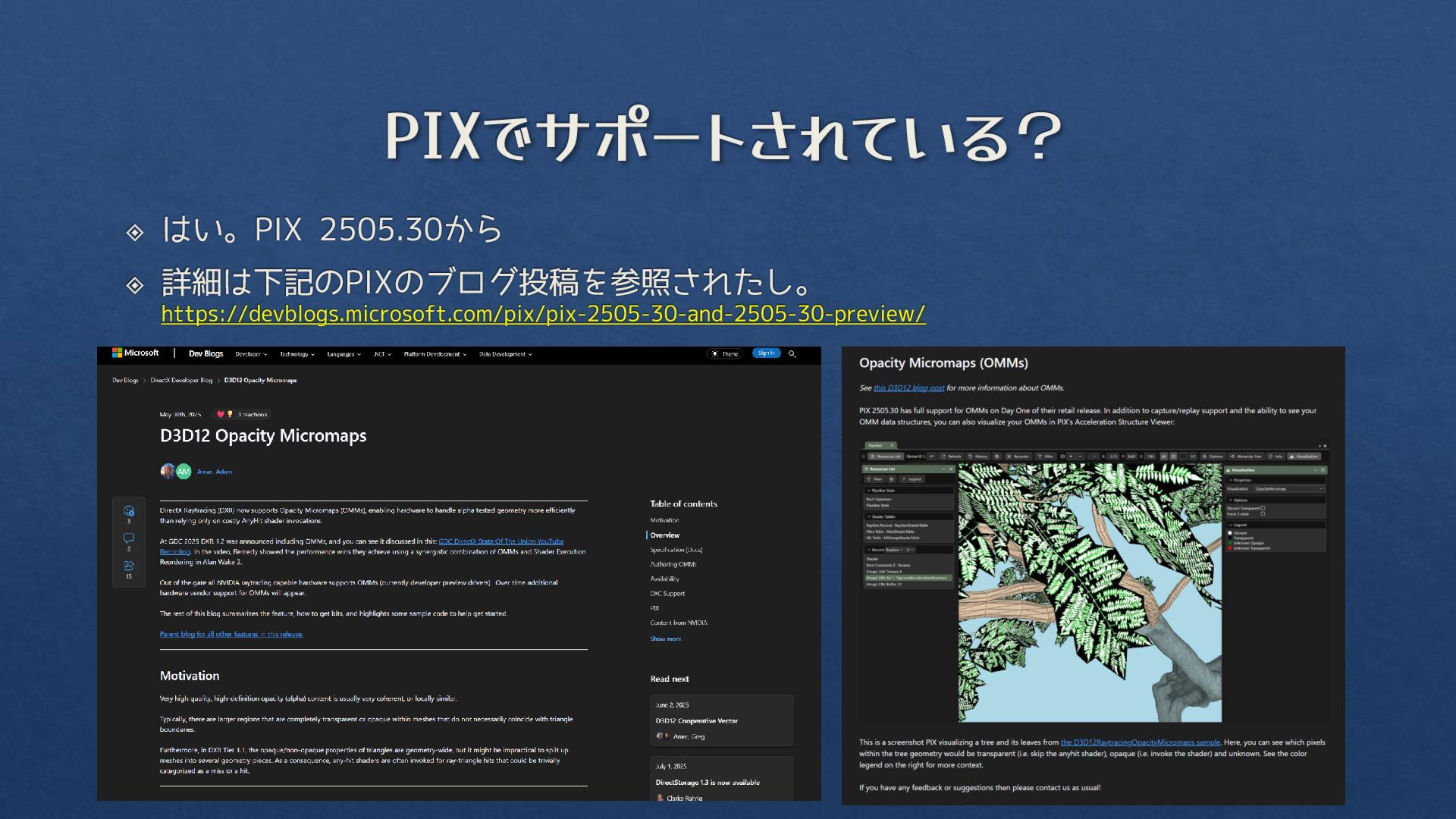This screenshot has width=1456, height=819.
Task: Select DXC Support in the table of contents
Action: coord(667,594)
